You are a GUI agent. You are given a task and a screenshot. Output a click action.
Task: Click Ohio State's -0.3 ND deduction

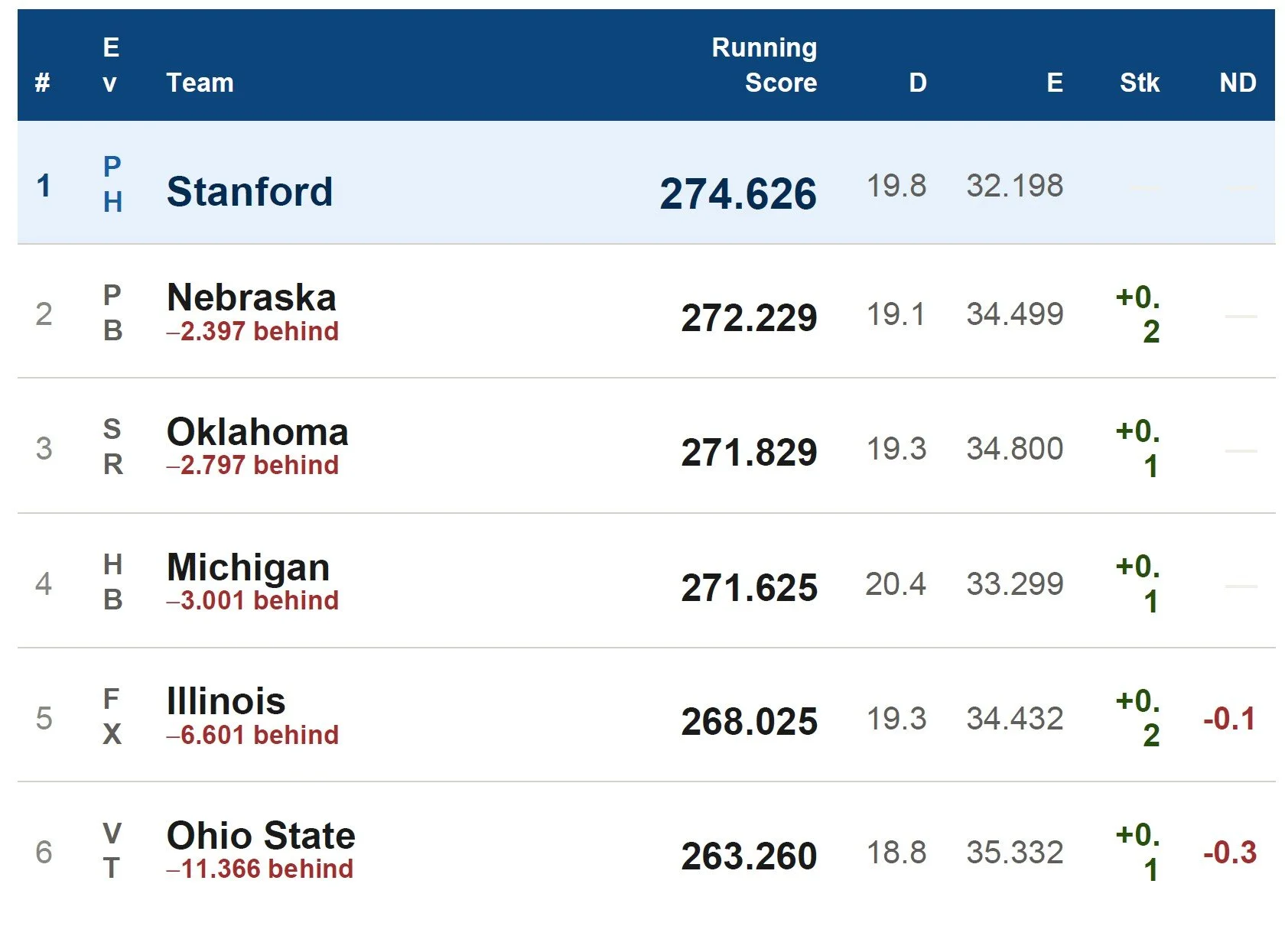pos(1229,853)
